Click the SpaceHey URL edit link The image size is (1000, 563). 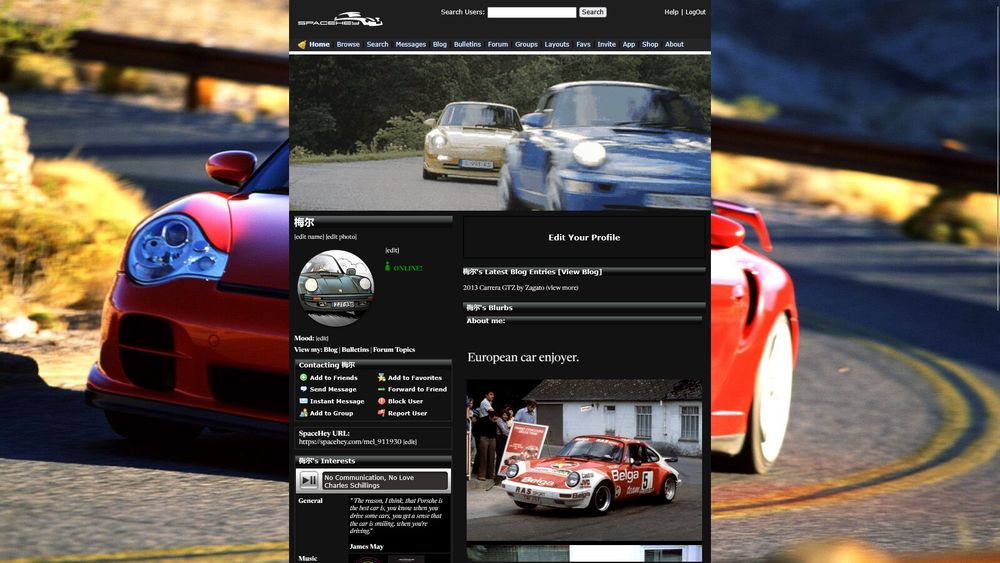click(x=409, y=441)
